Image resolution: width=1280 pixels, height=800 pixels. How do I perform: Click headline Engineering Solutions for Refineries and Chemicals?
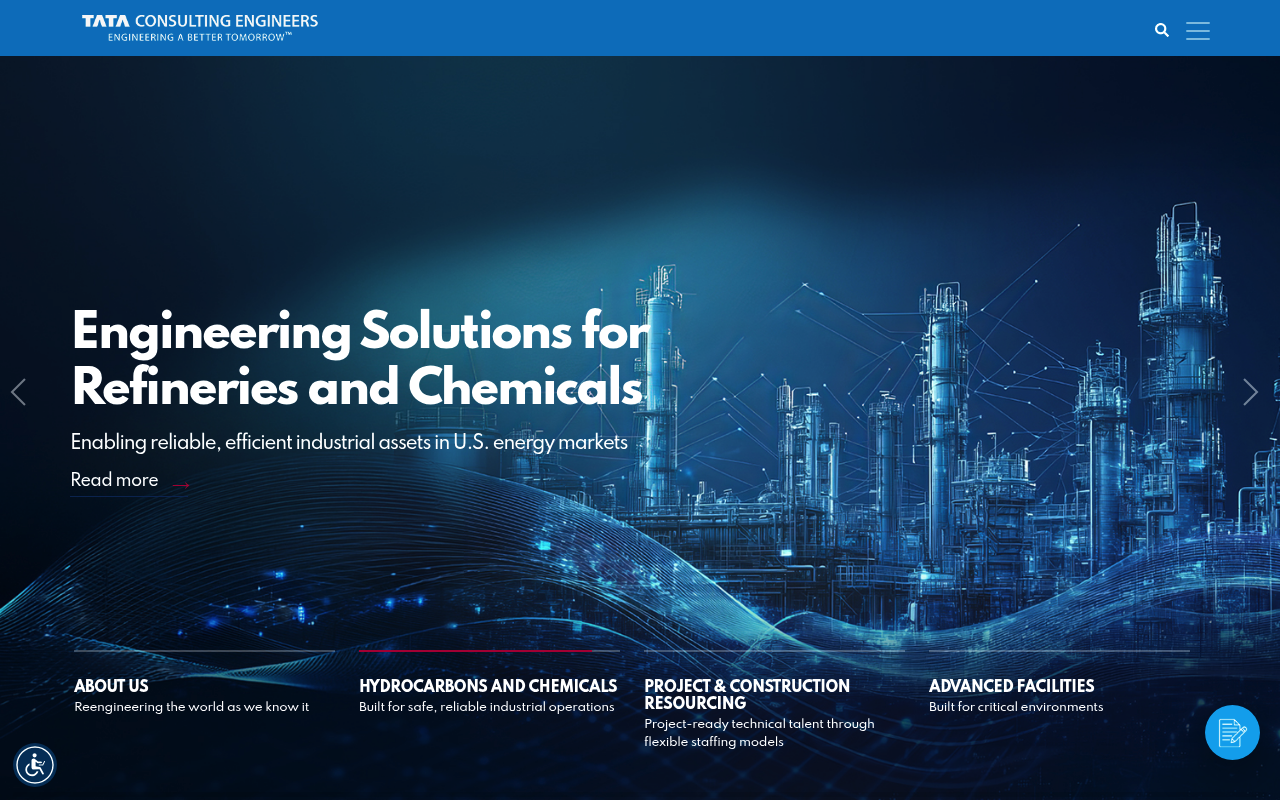point(361,359)
